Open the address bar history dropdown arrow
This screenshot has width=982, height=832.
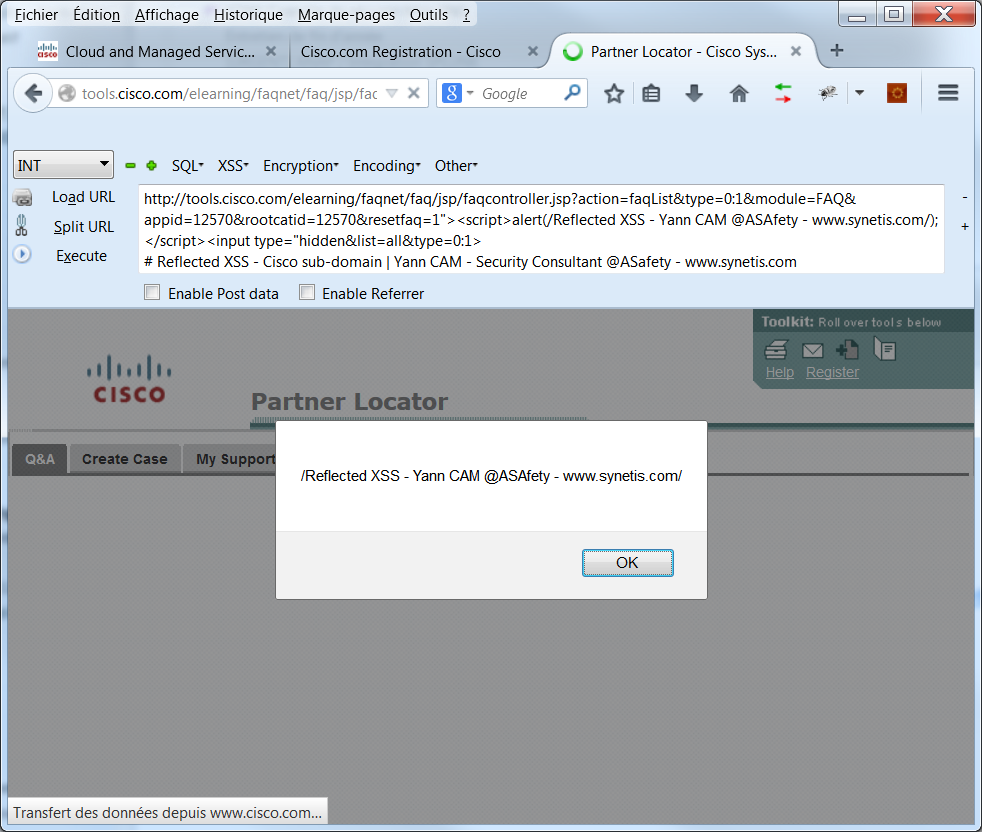point(392,93)
